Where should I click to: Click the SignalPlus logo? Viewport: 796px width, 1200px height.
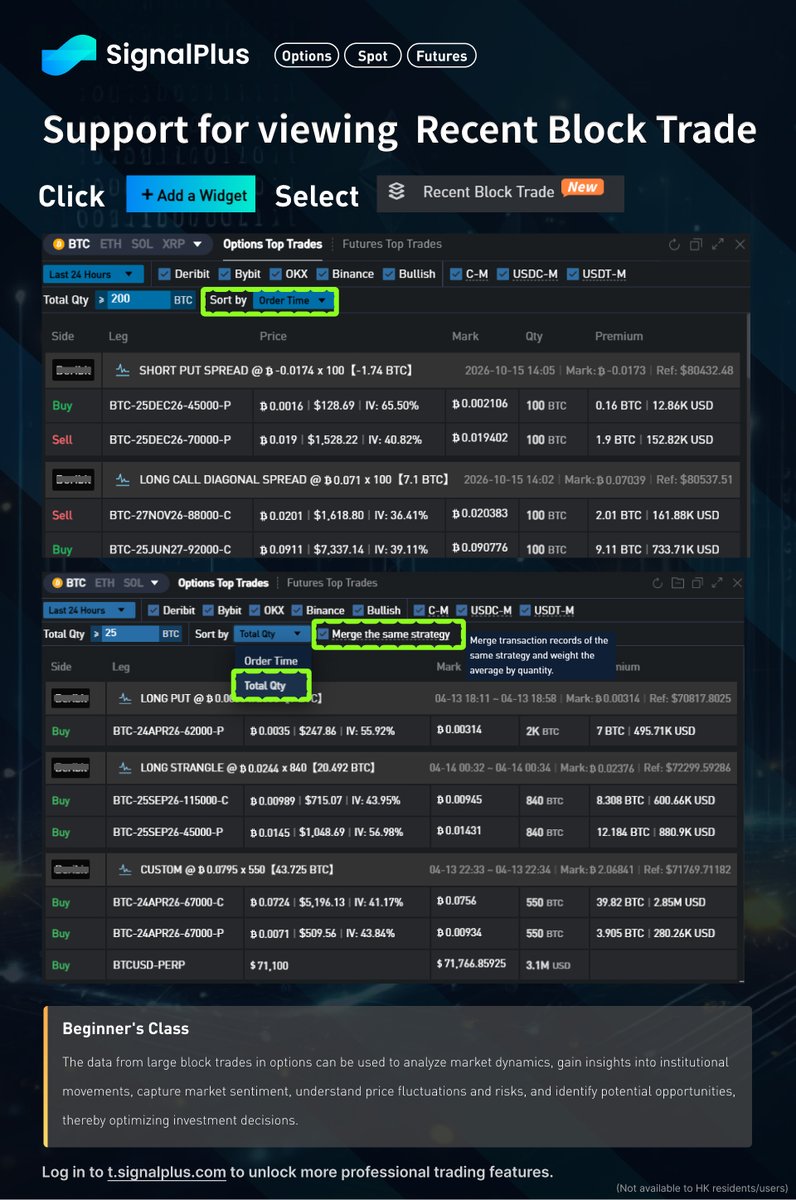145,55
